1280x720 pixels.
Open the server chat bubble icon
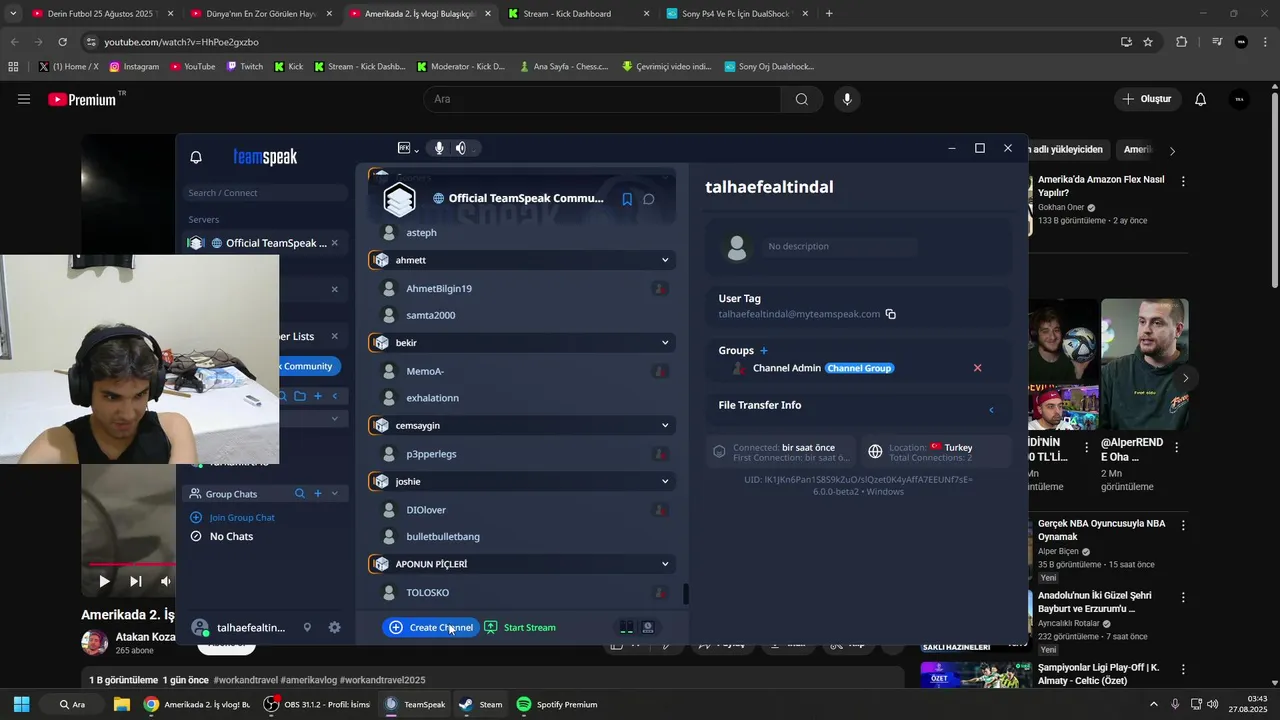click(649, 199)
